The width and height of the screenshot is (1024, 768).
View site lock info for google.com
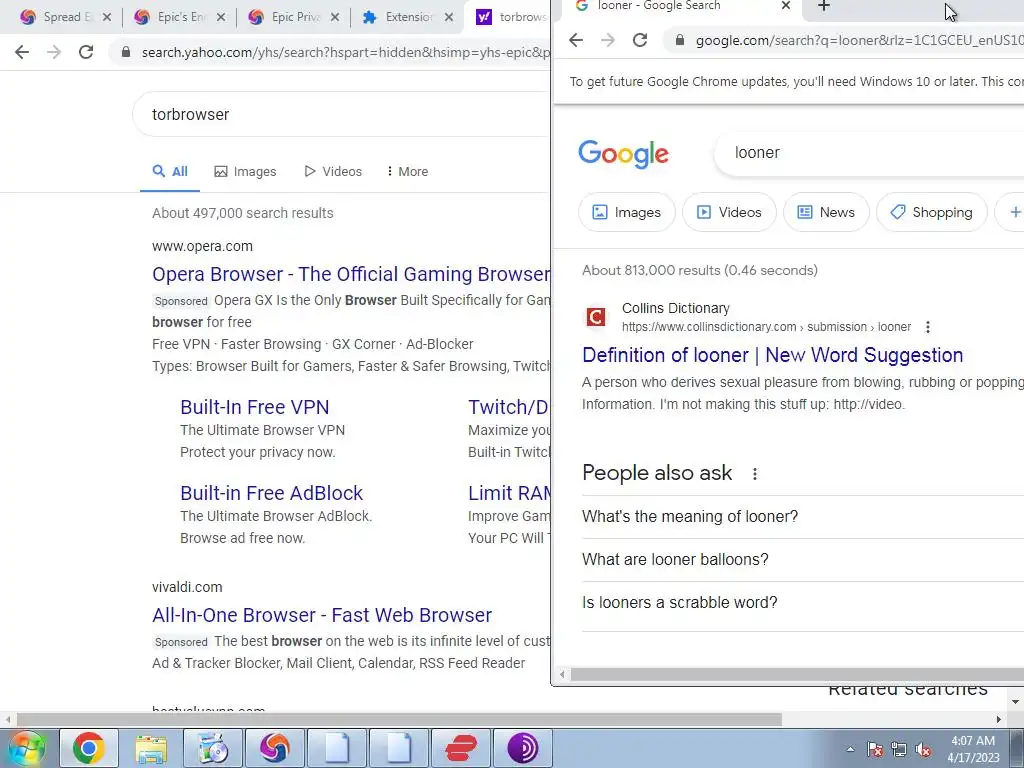point(680,40)
